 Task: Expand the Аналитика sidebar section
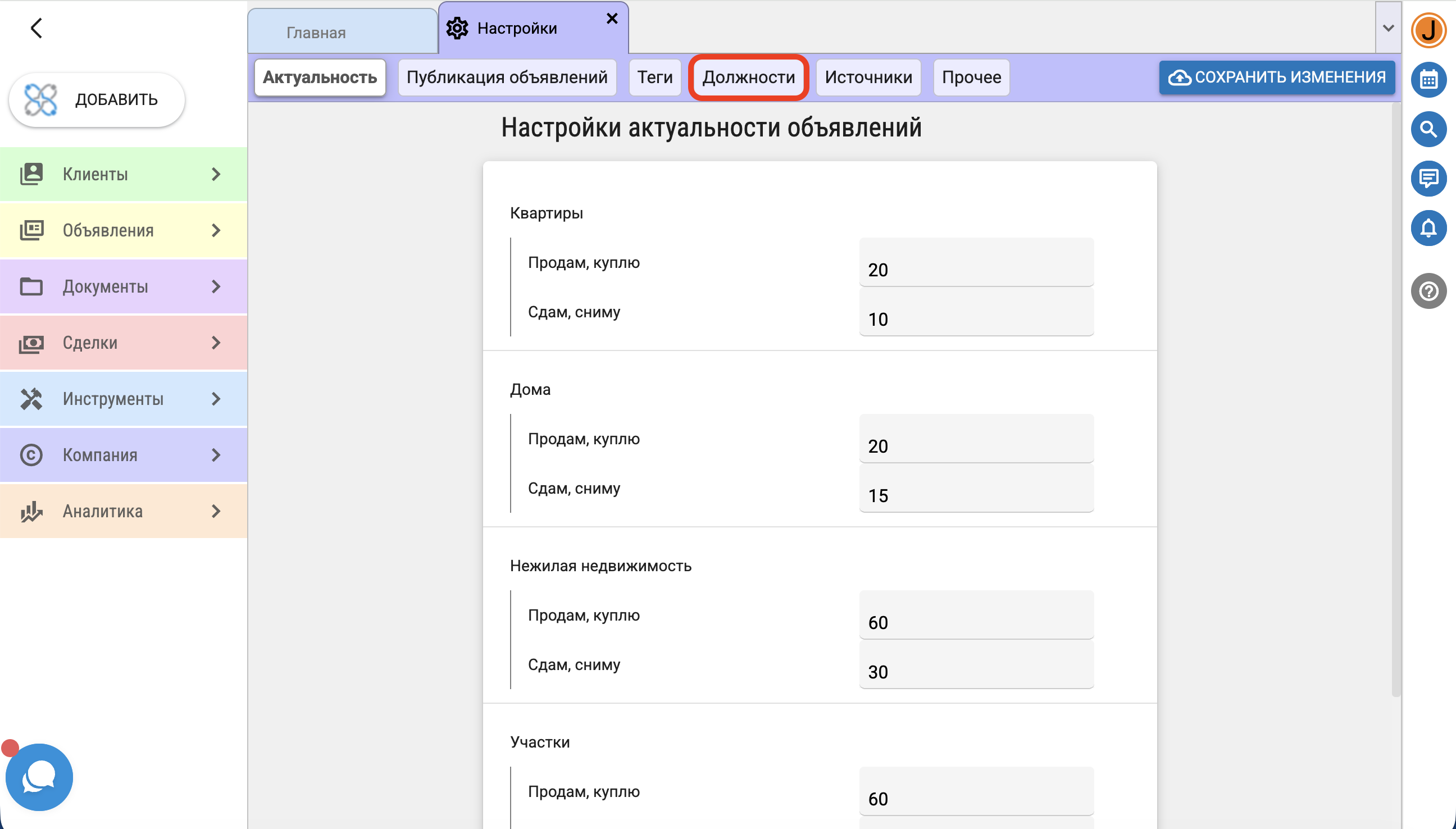pyautogui.click(x=124, y=511)
